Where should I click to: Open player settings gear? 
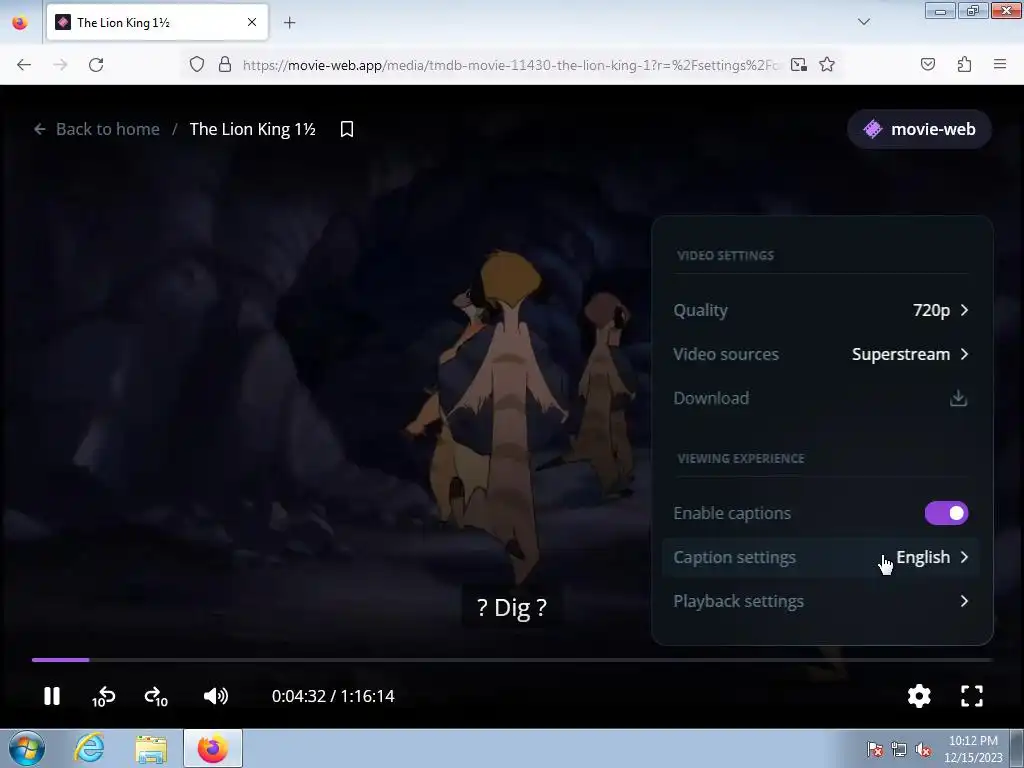tap(919, 696)
